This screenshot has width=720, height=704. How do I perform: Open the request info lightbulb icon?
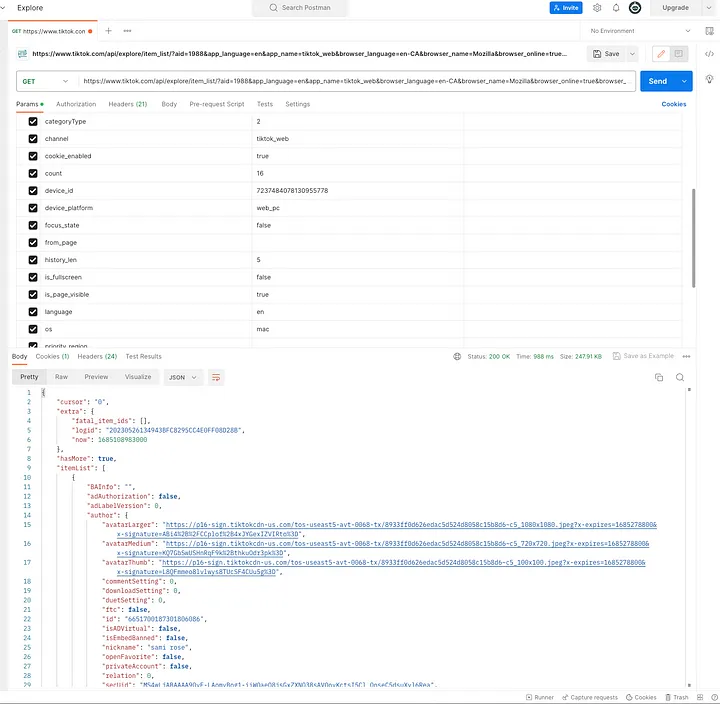click(709, 79)
